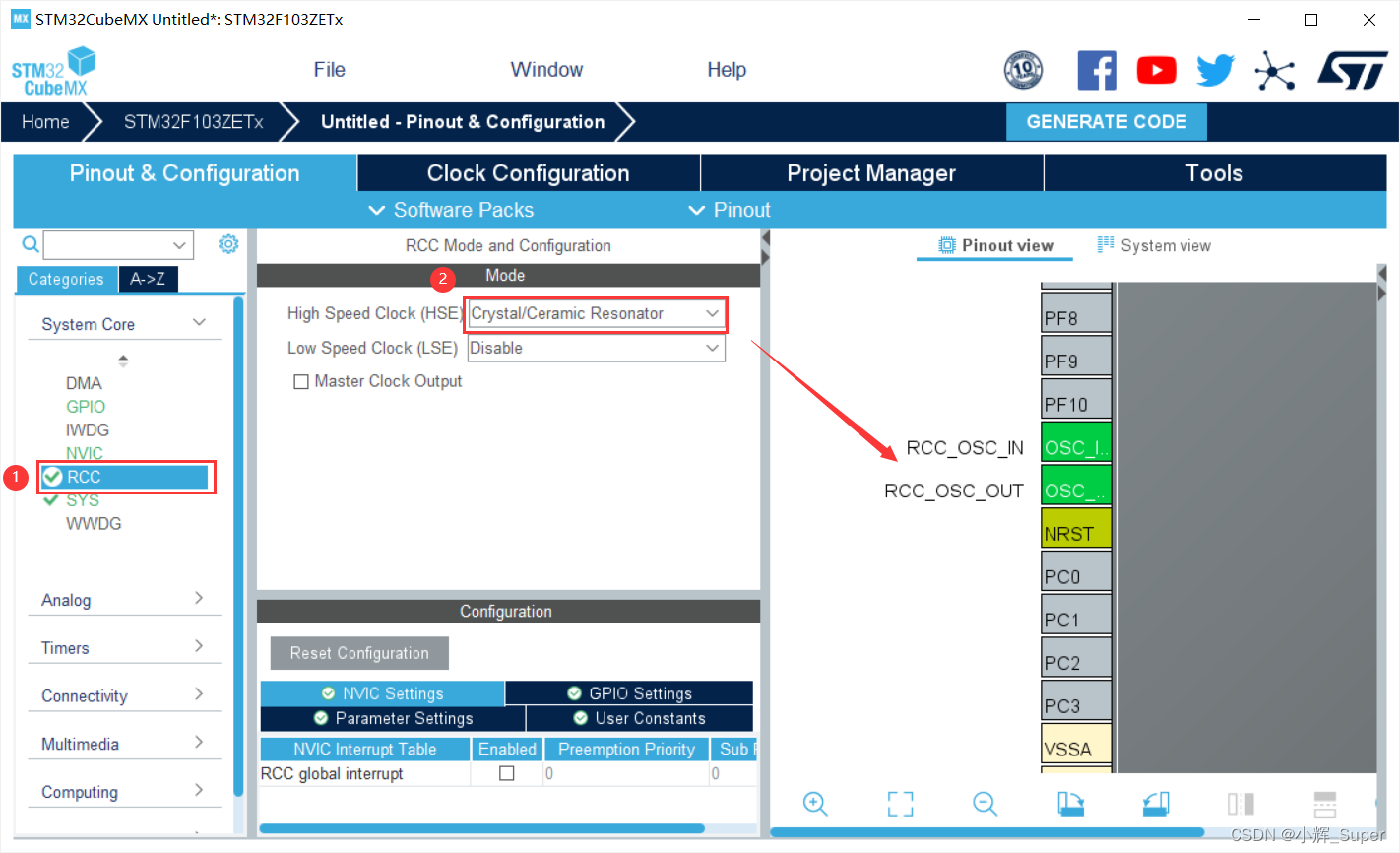This screenshot has width=1400, height=853.
Task: Open the Parameter Settings tab
Action: point(393,718)
